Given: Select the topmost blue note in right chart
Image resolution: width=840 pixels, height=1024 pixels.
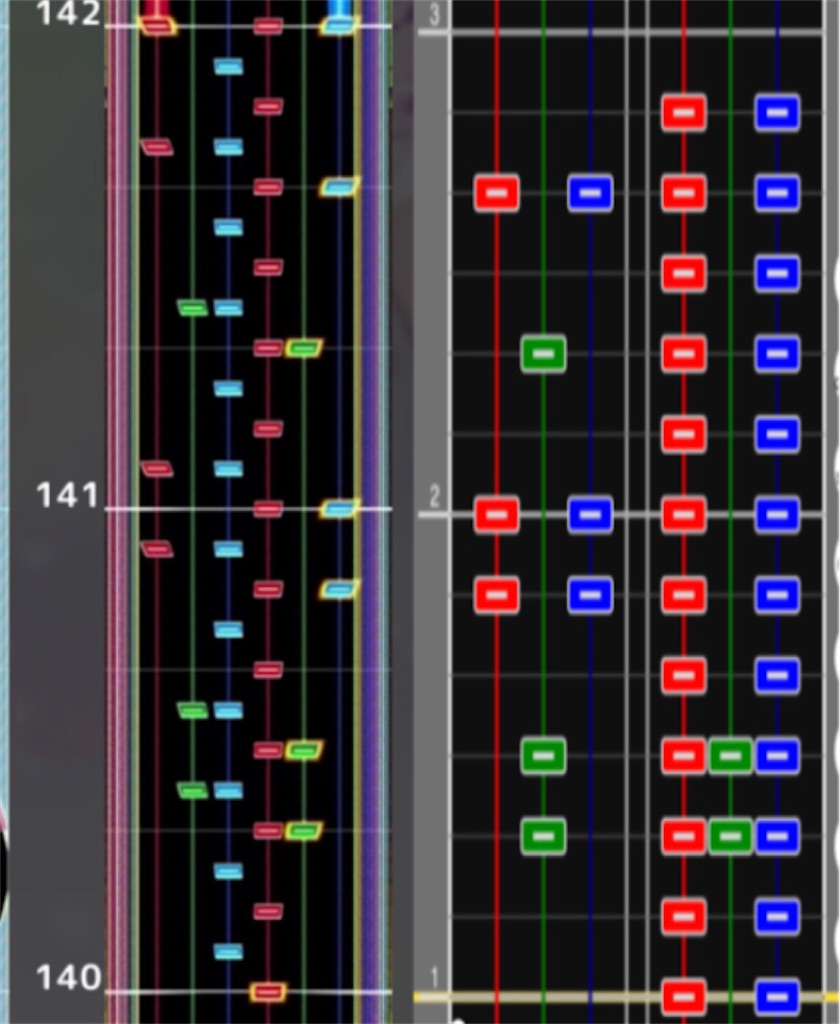Looking at the screenshot, I should tap(777, 112).
